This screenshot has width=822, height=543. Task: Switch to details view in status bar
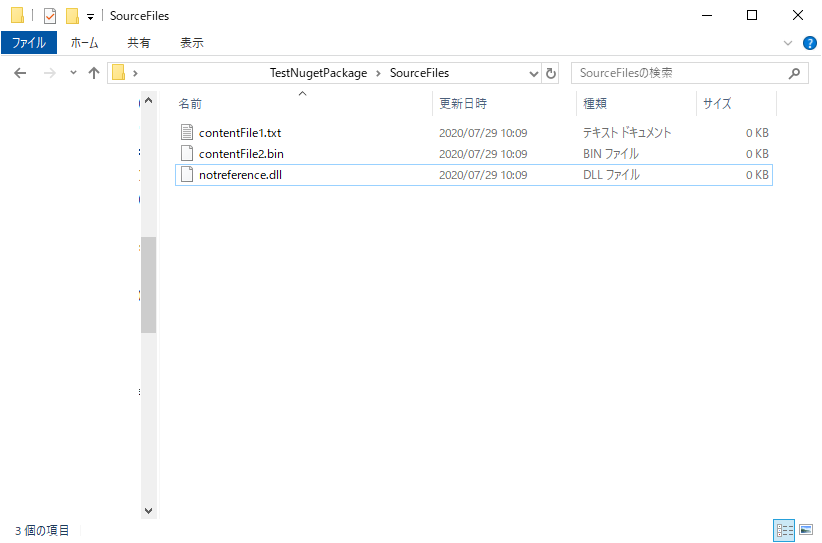[784, 530]
